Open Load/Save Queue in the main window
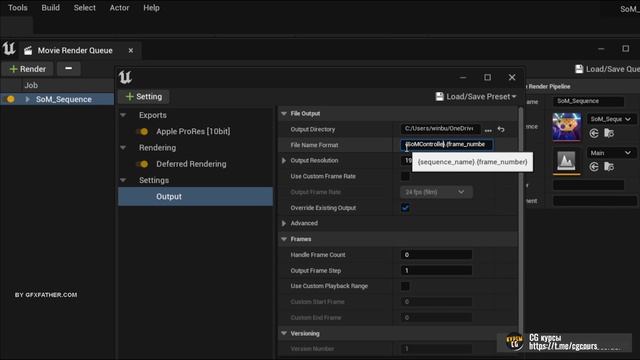This screenshot has width=640, height=360. point(607,69)
